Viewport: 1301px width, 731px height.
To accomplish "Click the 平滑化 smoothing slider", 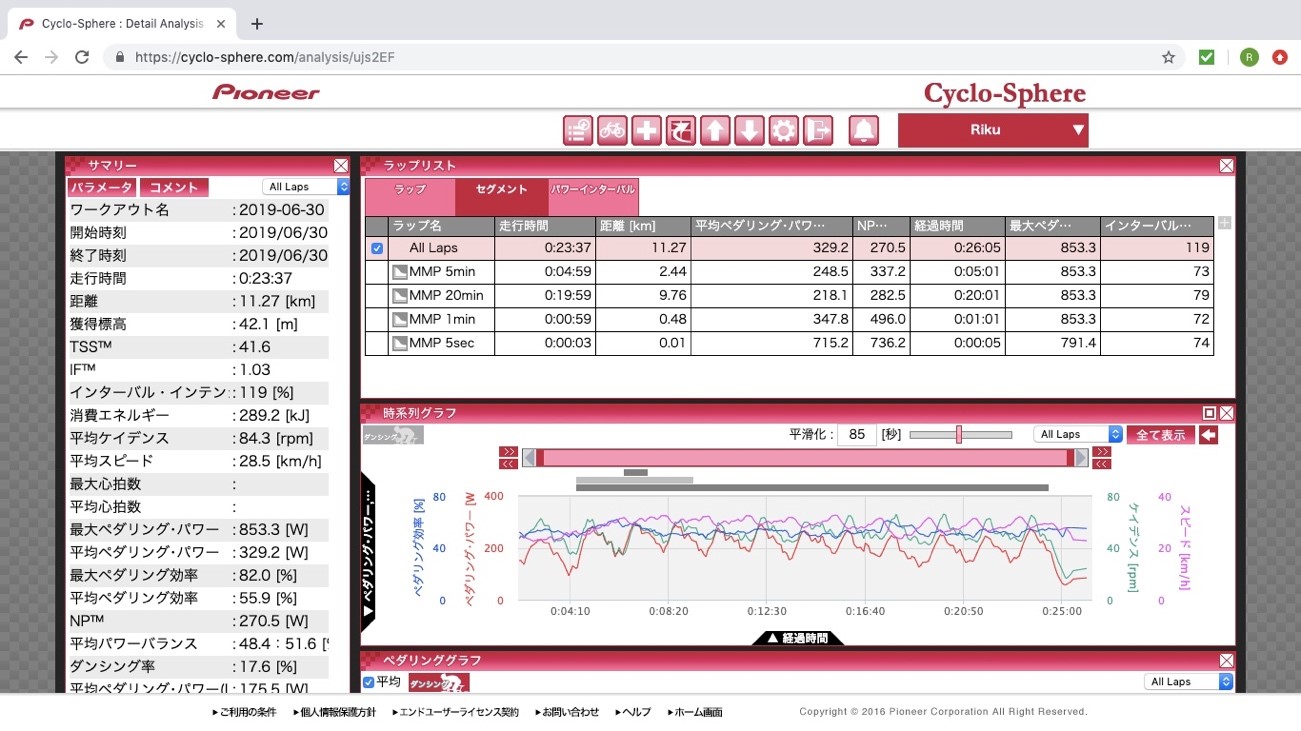I will click(960, 435).
